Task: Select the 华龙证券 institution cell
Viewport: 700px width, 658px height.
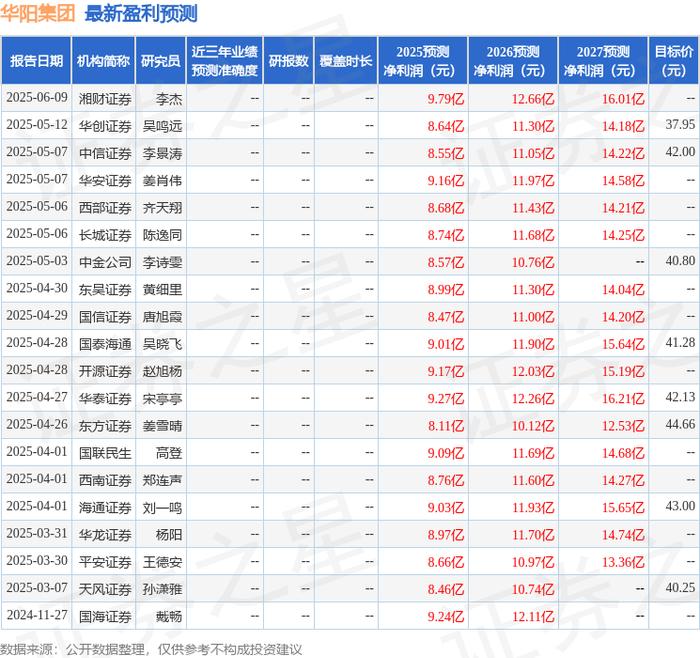Action: tap(105, 535)
